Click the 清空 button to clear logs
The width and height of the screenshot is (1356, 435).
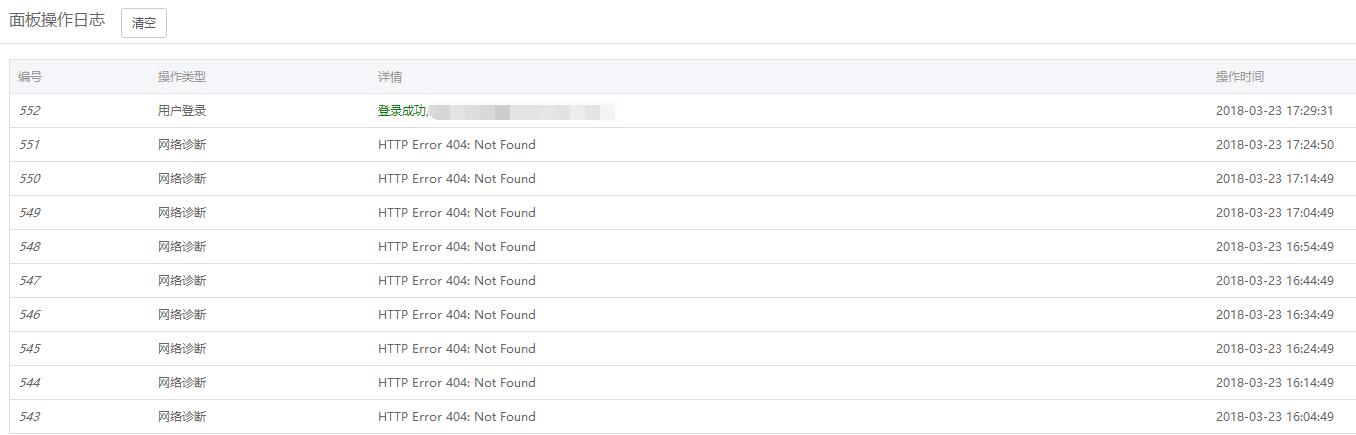click(144, 23)
